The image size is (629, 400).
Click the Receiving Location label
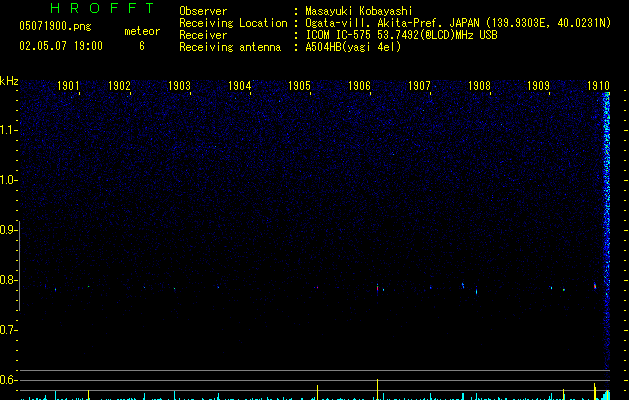click(233, 23)
